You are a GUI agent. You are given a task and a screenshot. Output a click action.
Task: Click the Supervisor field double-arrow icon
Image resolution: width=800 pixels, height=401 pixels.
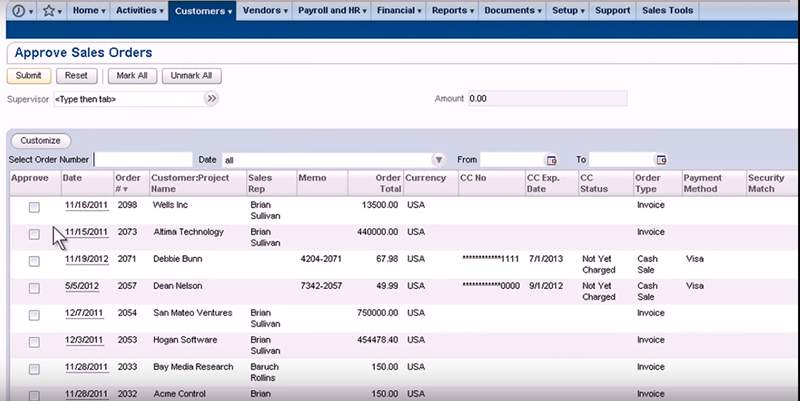[x=211, y=99]
